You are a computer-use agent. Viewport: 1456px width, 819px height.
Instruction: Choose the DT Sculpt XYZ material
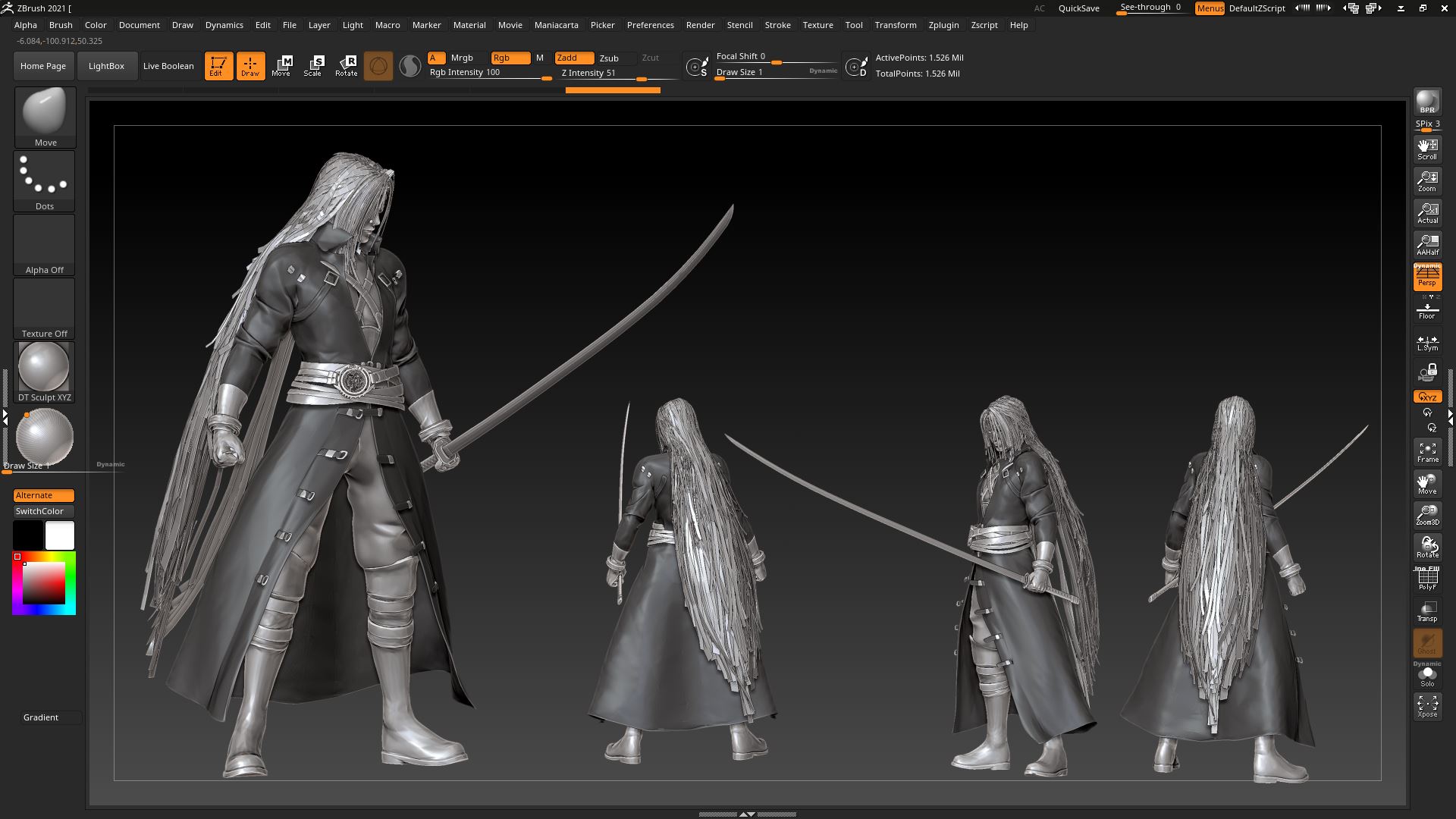45,372
